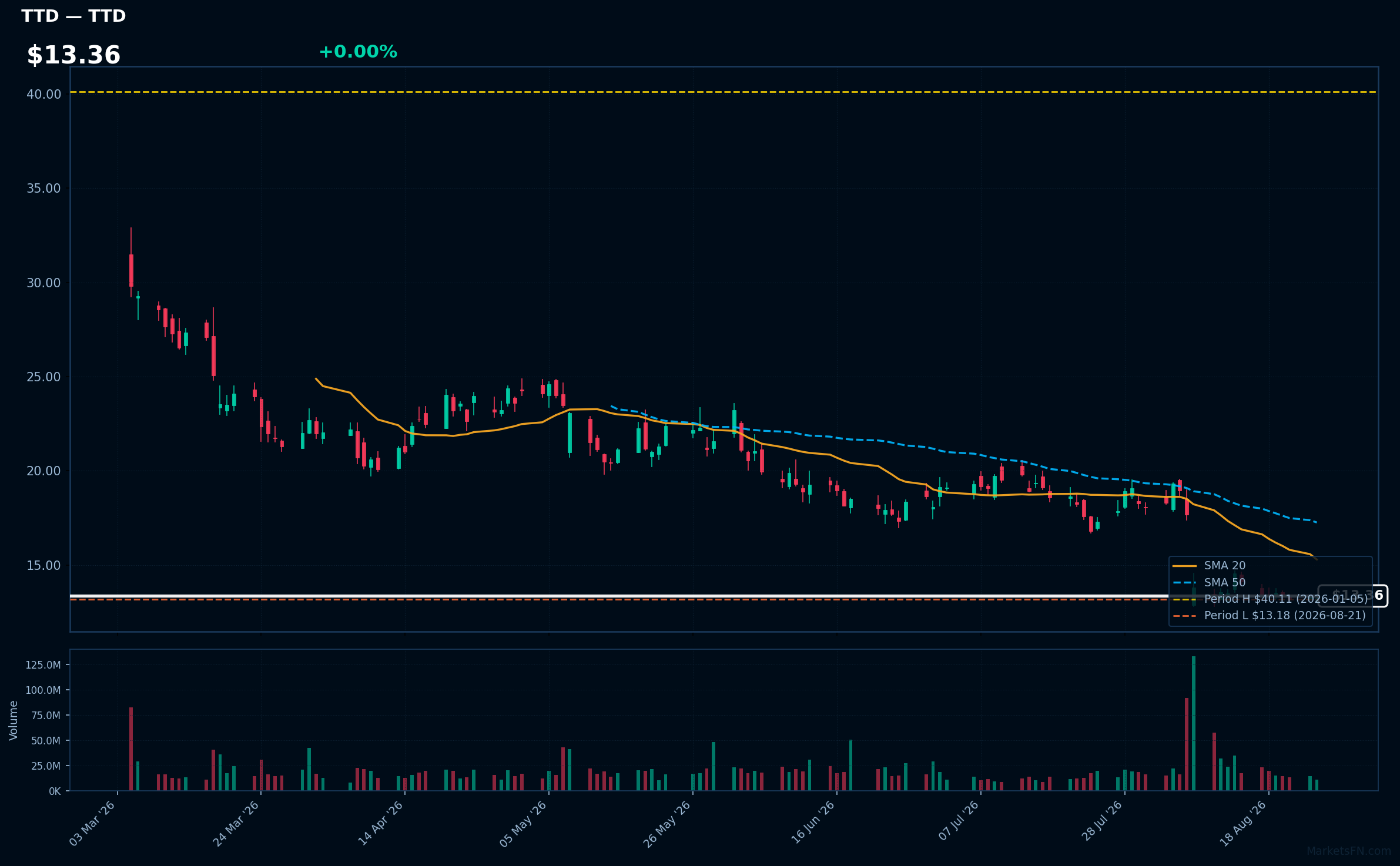Click the 25.0M volume axis label
1400x866 pixels.
tap(46, 766)
